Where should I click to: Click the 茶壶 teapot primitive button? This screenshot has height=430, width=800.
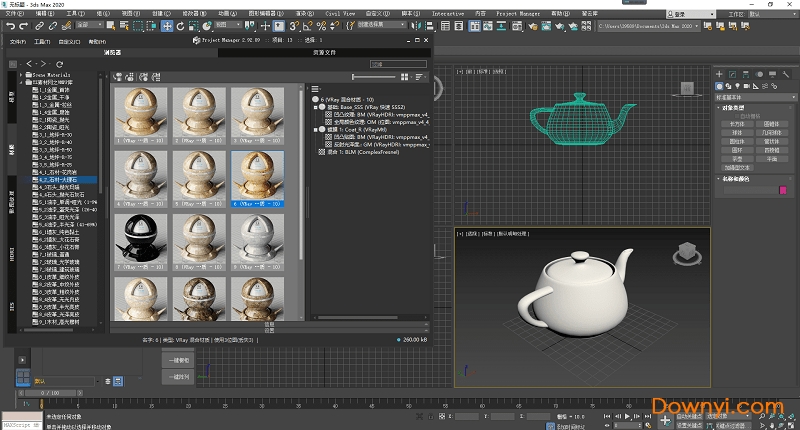point(737,158)
